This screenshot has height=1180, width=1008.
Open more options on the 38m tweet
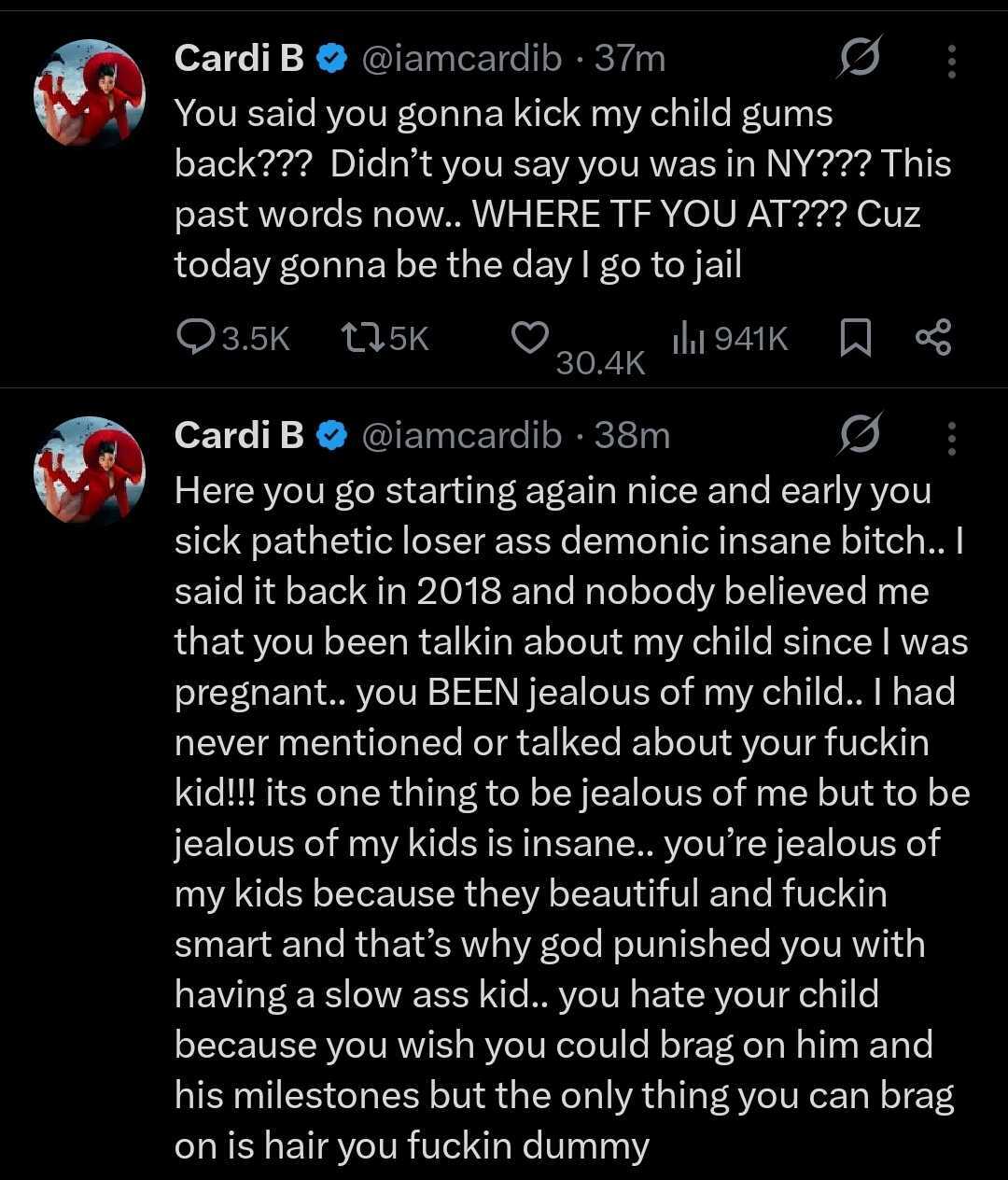pyautogui.click(x=951, y=436)
